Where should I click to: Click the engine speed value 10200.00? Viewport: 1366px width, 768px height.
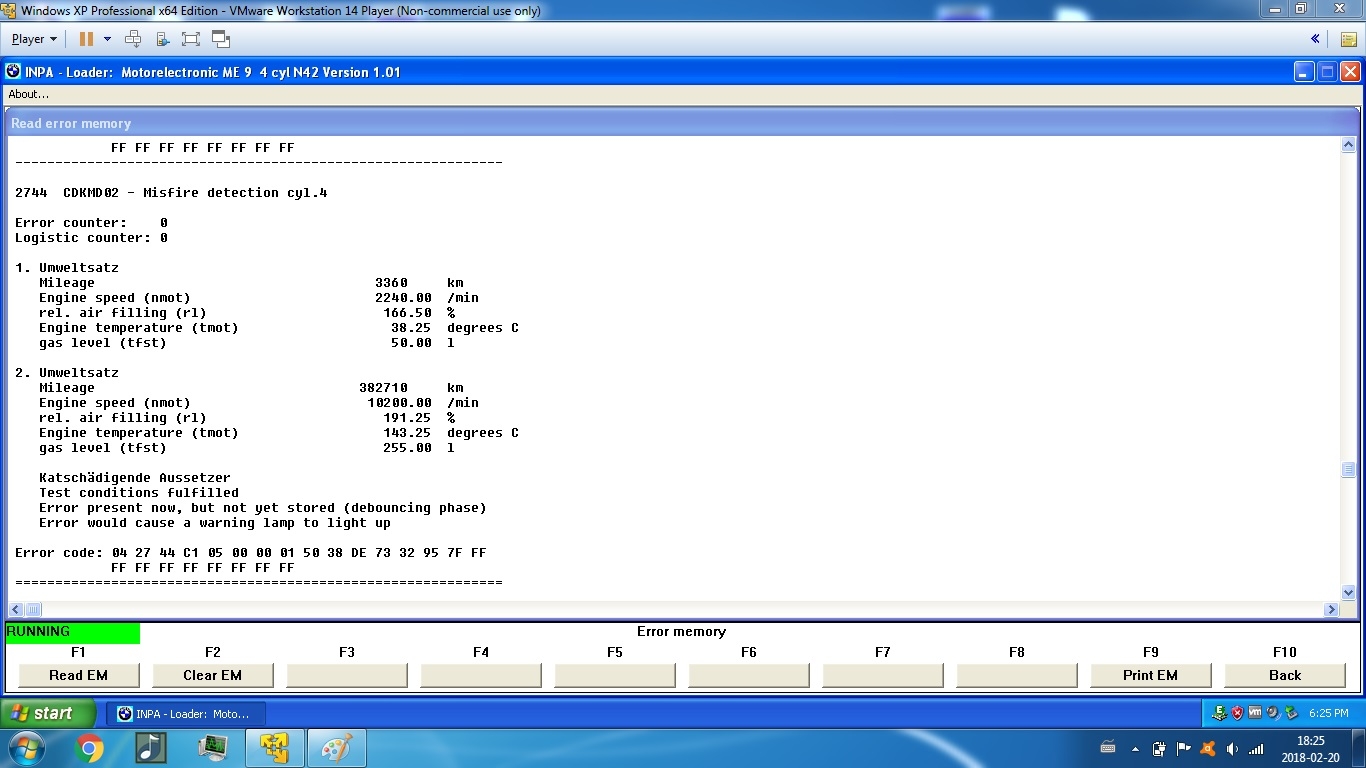[x=399, y=403]
